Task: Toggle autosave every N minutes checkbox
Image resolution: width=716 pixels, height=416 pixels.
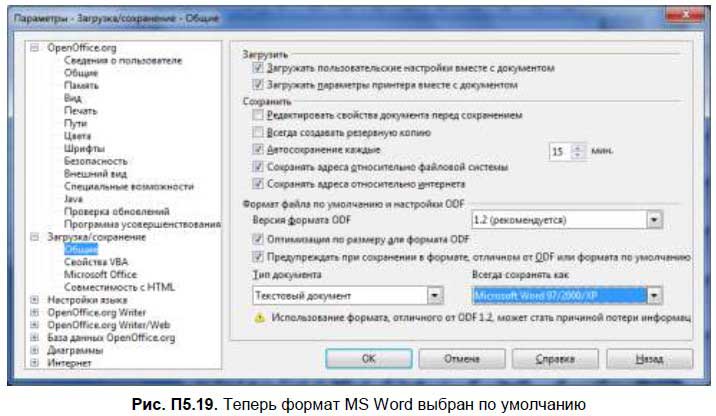Action: [258, 149]
